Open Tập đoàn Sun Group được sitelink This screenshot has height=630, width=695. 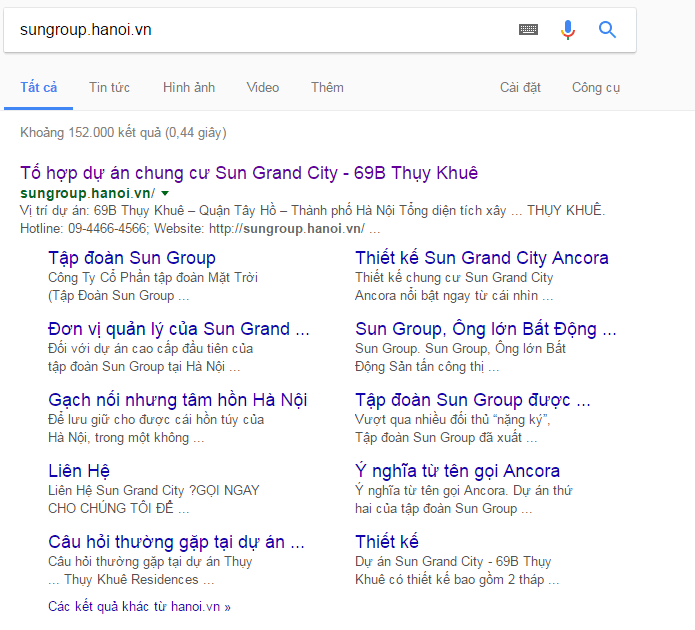click(472, 400)
